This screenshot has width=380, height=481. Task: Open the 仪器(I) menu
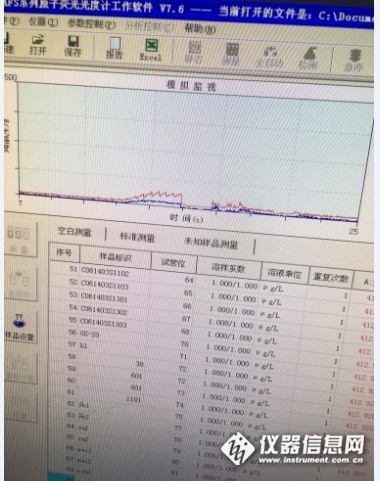(43, 22)
